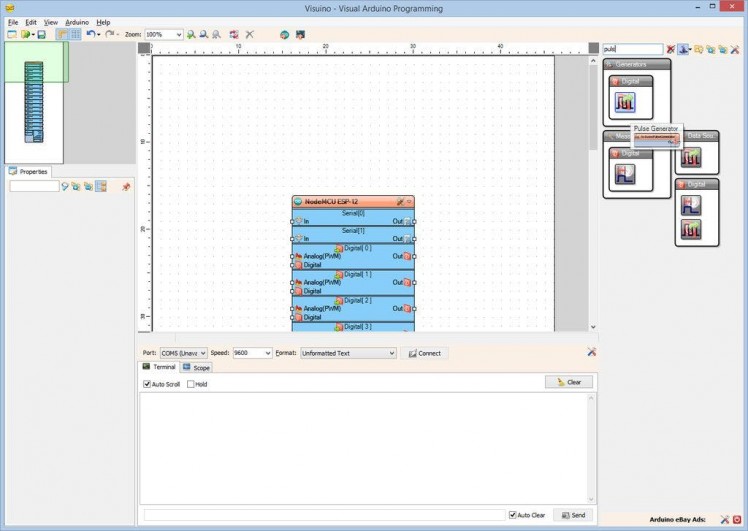Click the Send button

point(573,515)
